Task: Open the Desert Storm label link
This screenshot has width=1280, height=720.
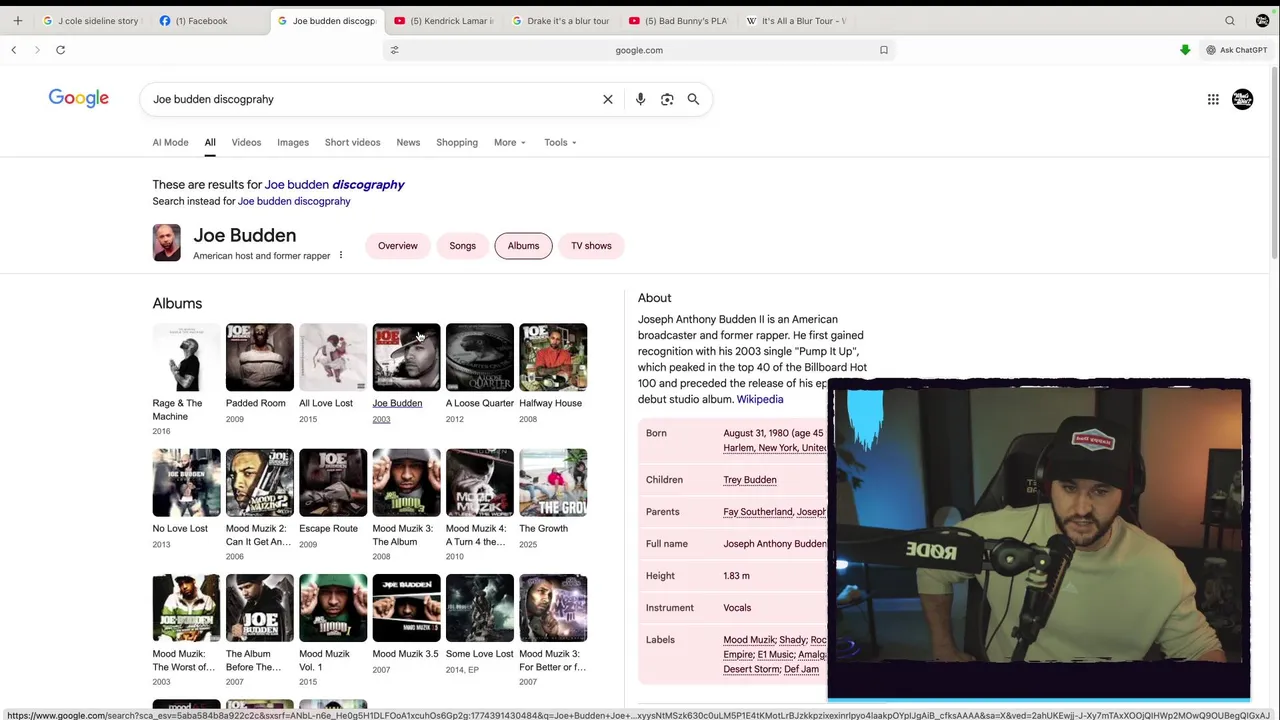Action: click(x=751, y=669)
